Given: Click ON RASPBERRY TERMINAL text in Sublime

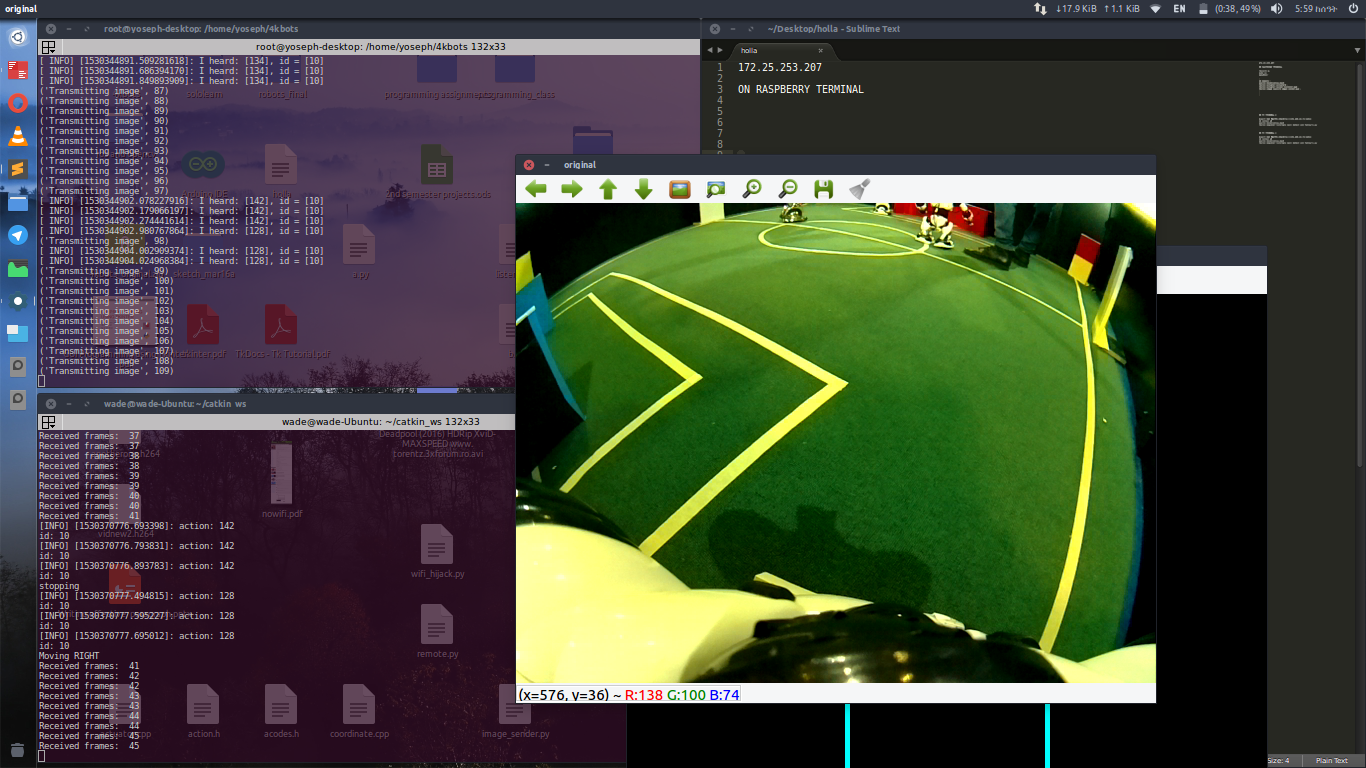Looking at the screenshot, I should [800, 89].
